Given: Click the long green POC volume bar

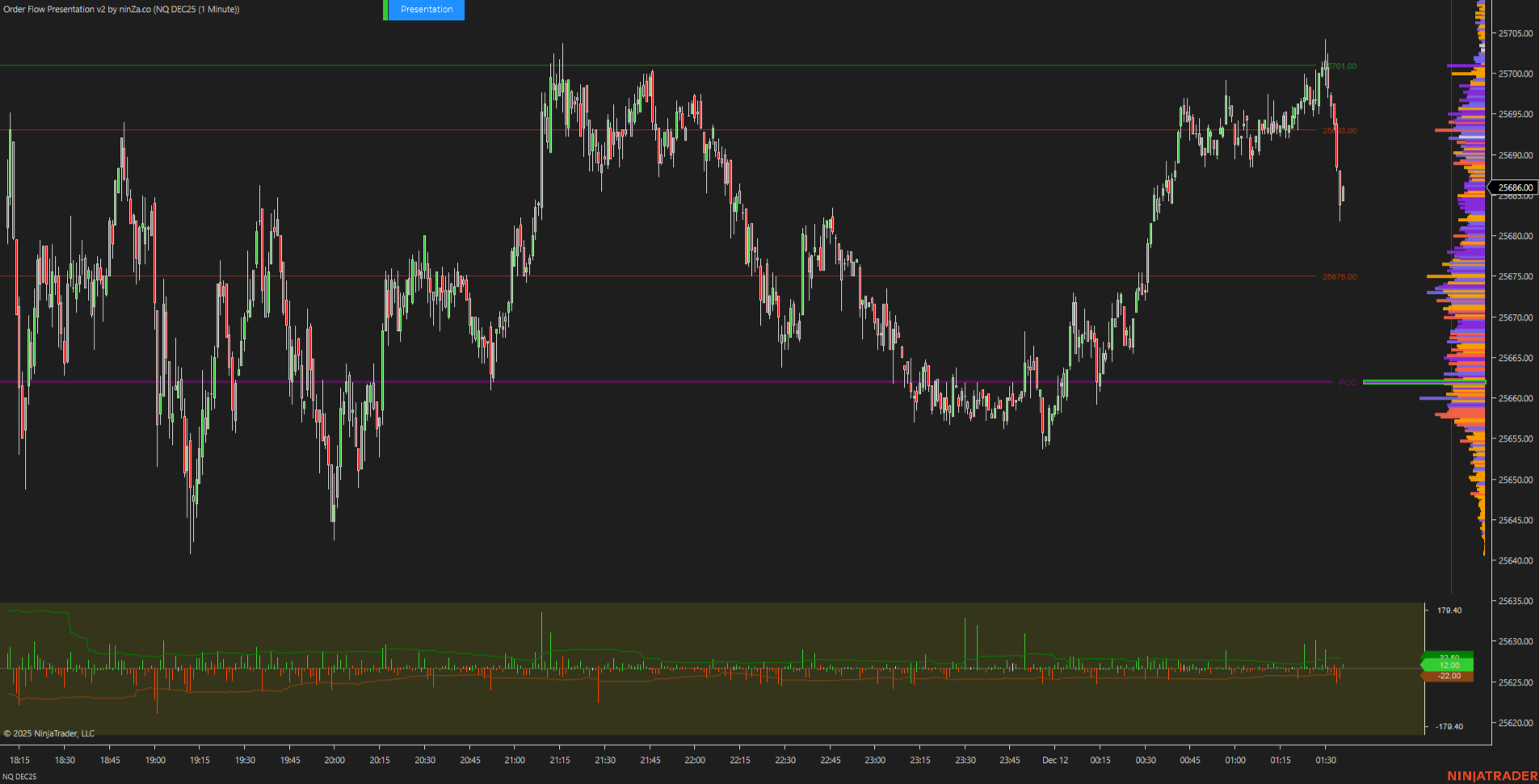Looking at the screenshot, I should click(1423, 382).
